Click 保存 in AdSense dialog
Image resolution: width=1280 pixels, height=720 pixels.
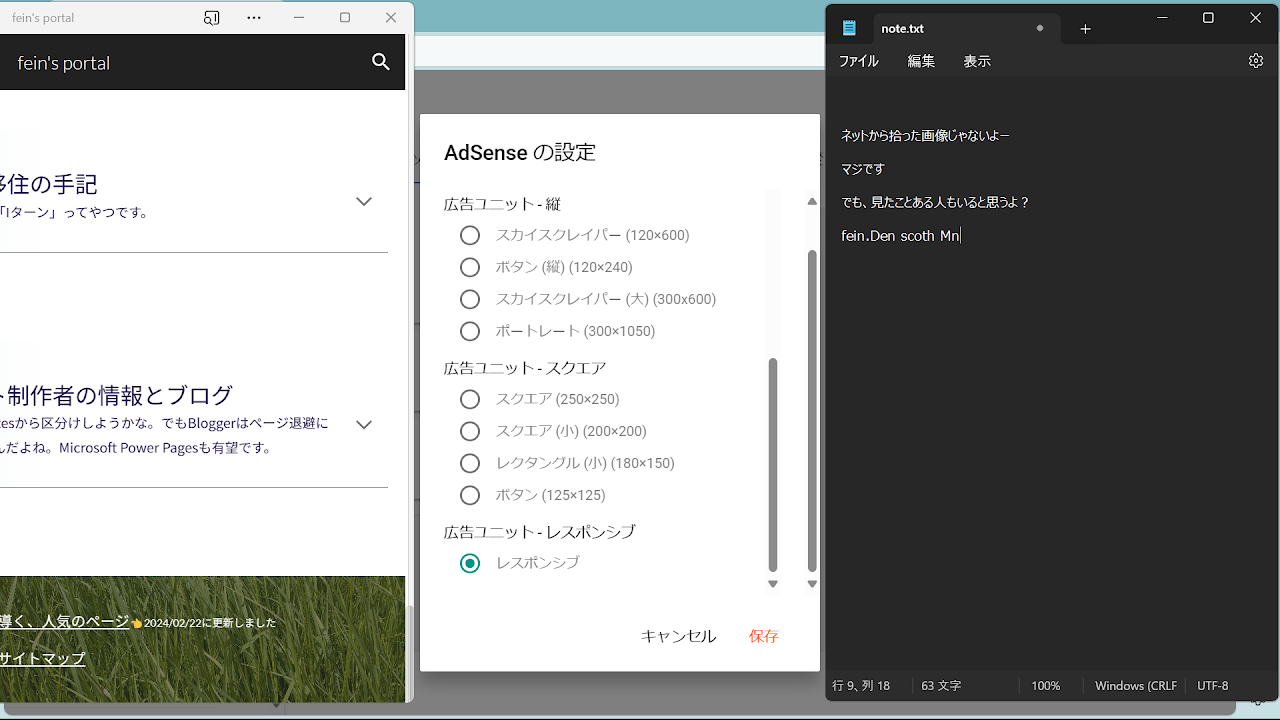pyautogui.click(x=764, y=636)
